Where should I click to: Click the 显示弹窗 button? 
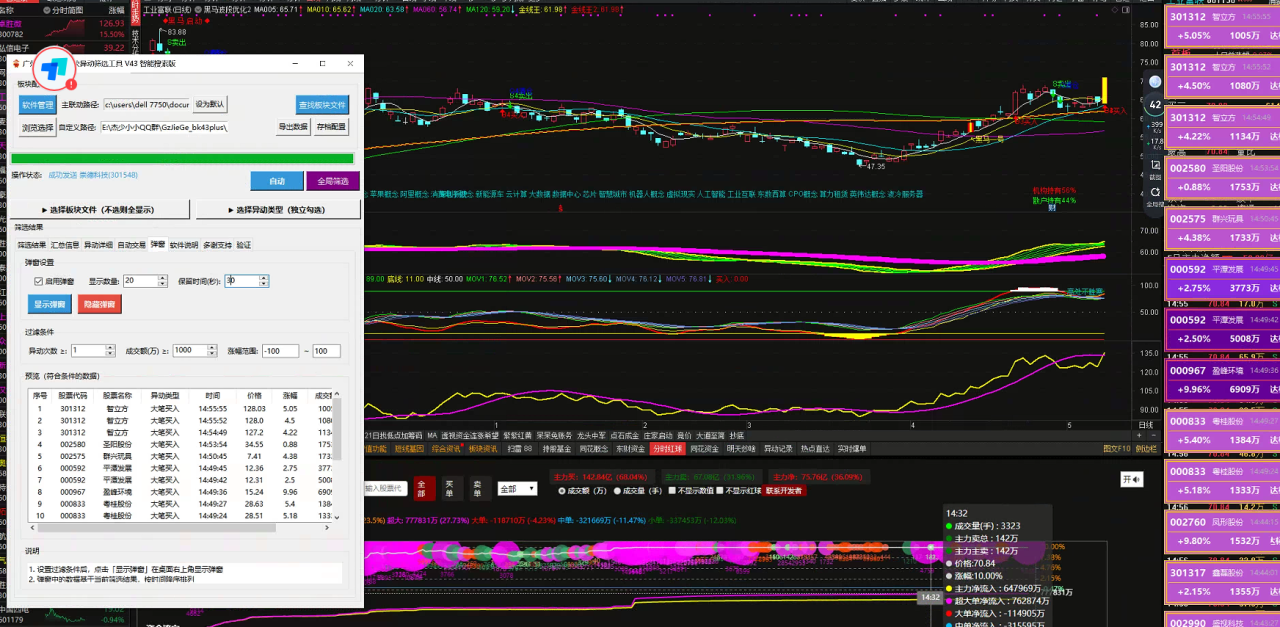[x=50, y=304]
